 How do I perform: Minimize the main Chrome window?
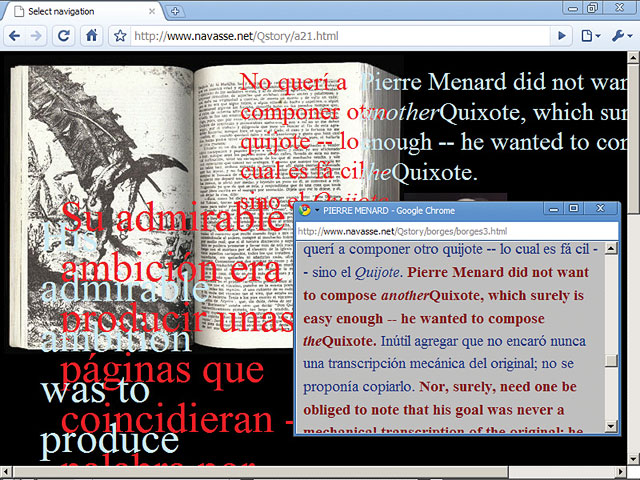pyautogui.click(x=573, y=8)
